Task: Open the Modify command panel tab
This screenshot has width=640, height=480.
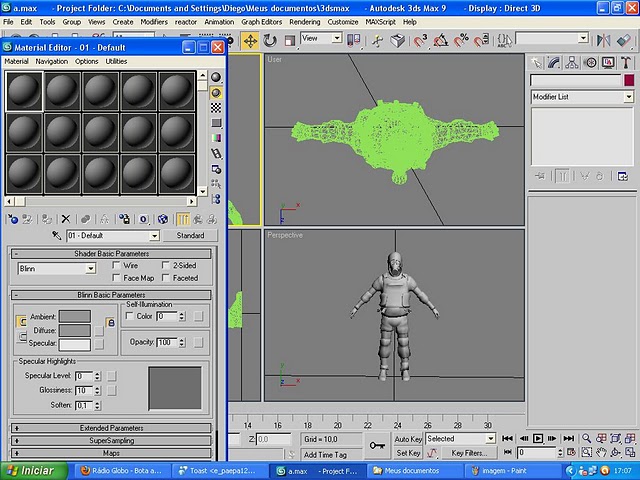Action: [x=554, y=63]
